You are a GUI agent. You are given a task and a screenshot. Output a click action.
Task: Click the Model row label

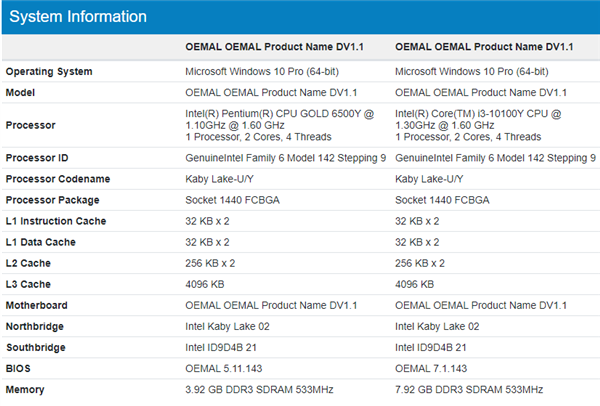coord(22,92)
